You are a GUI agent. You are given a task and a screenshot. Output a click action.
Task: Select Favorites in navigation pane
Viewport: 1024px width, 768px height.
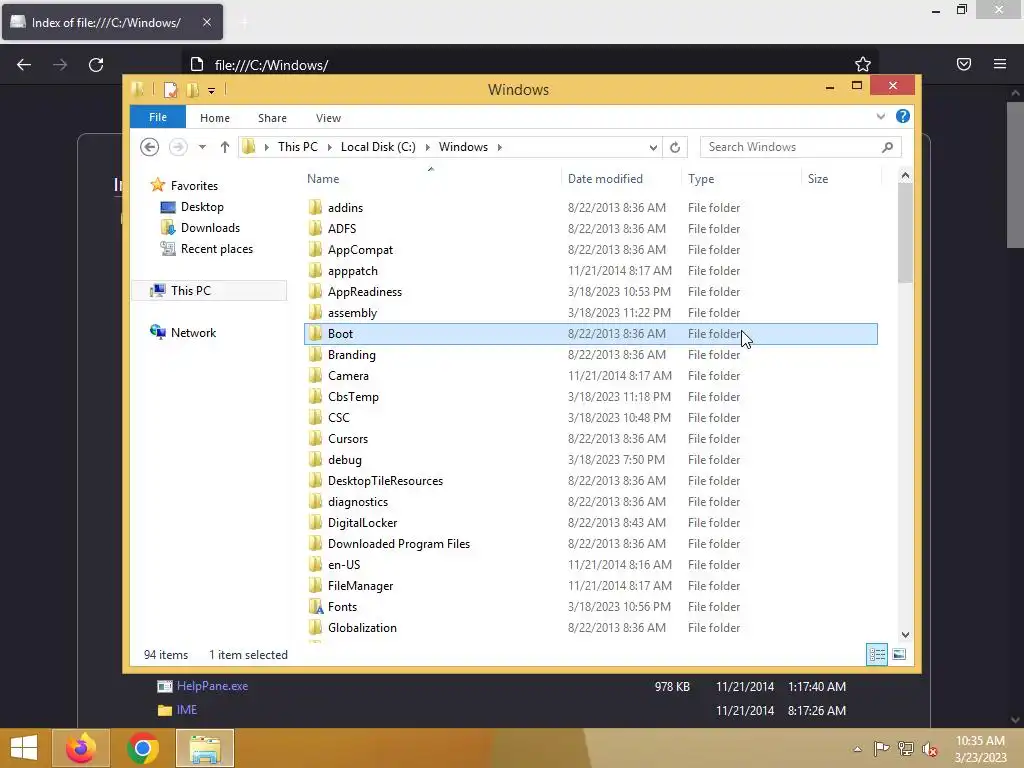pos(194,185)
